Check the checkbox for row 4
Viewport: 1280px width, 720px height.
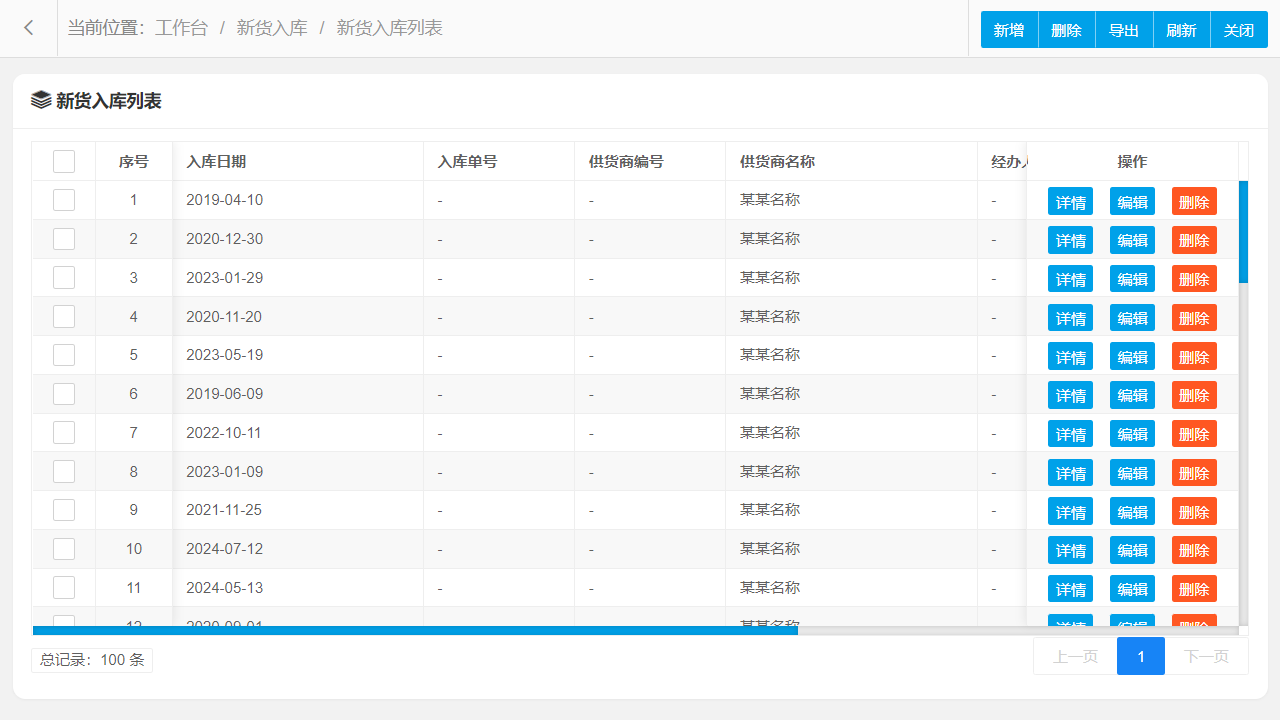click(64, 316)
